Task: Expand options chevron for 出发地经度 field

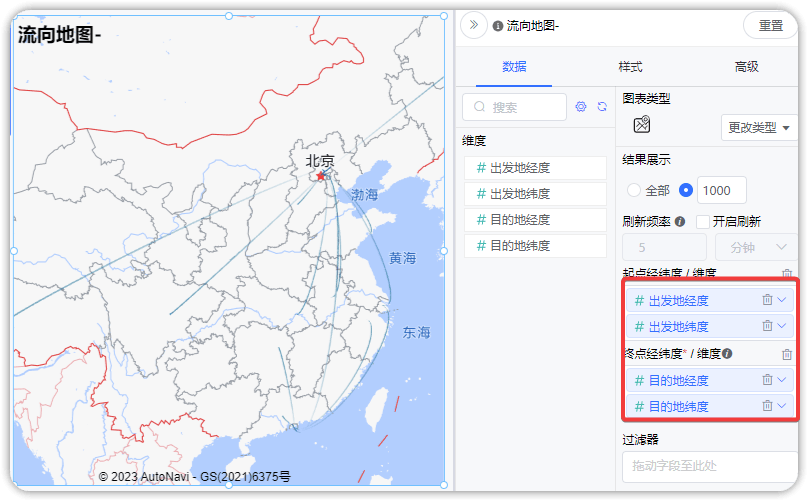Action: [782, 300]
